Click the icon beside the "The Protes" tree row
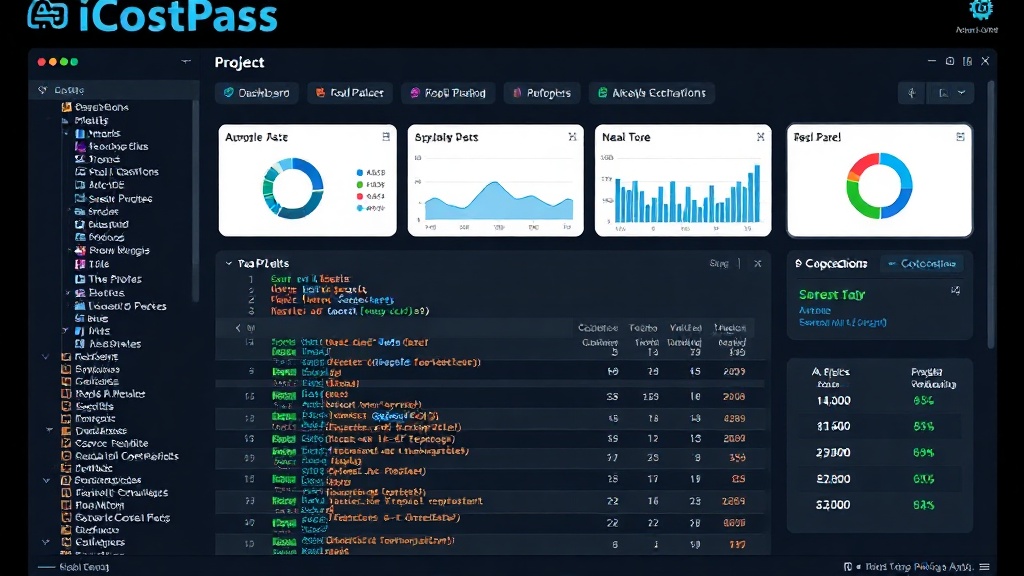This screenshot has height=576, width=1024. tap(80, 279)
